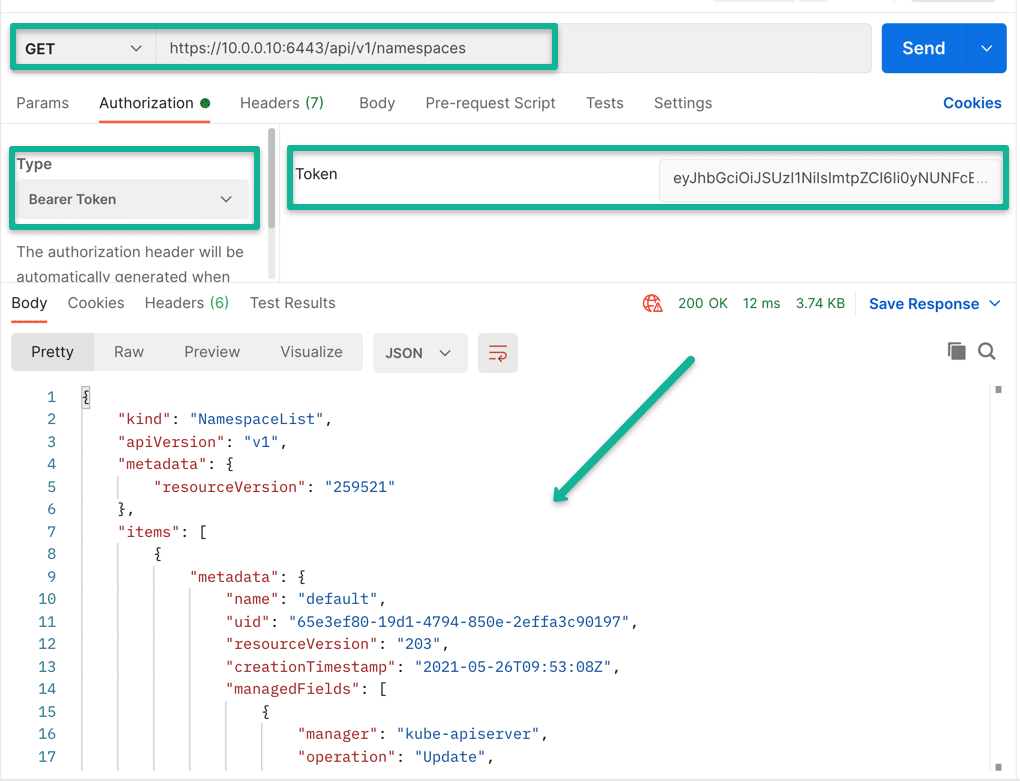The height and width of the screenshot is (781, 1020).
Task: Click the SSL certificate warning icon
Action: click(x=652, y=303)
